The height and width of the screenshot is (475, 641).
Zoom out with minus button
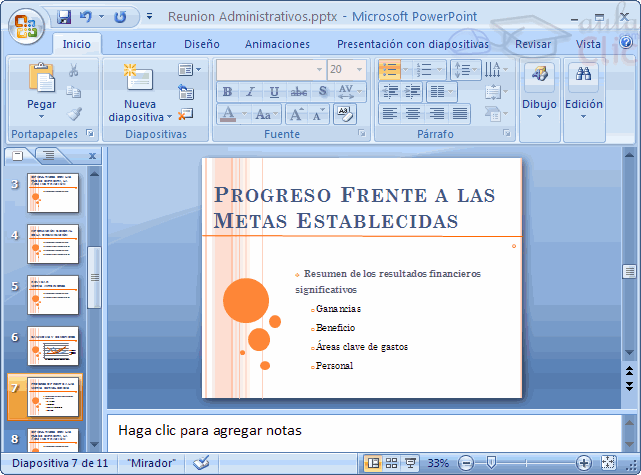[466, 463]
